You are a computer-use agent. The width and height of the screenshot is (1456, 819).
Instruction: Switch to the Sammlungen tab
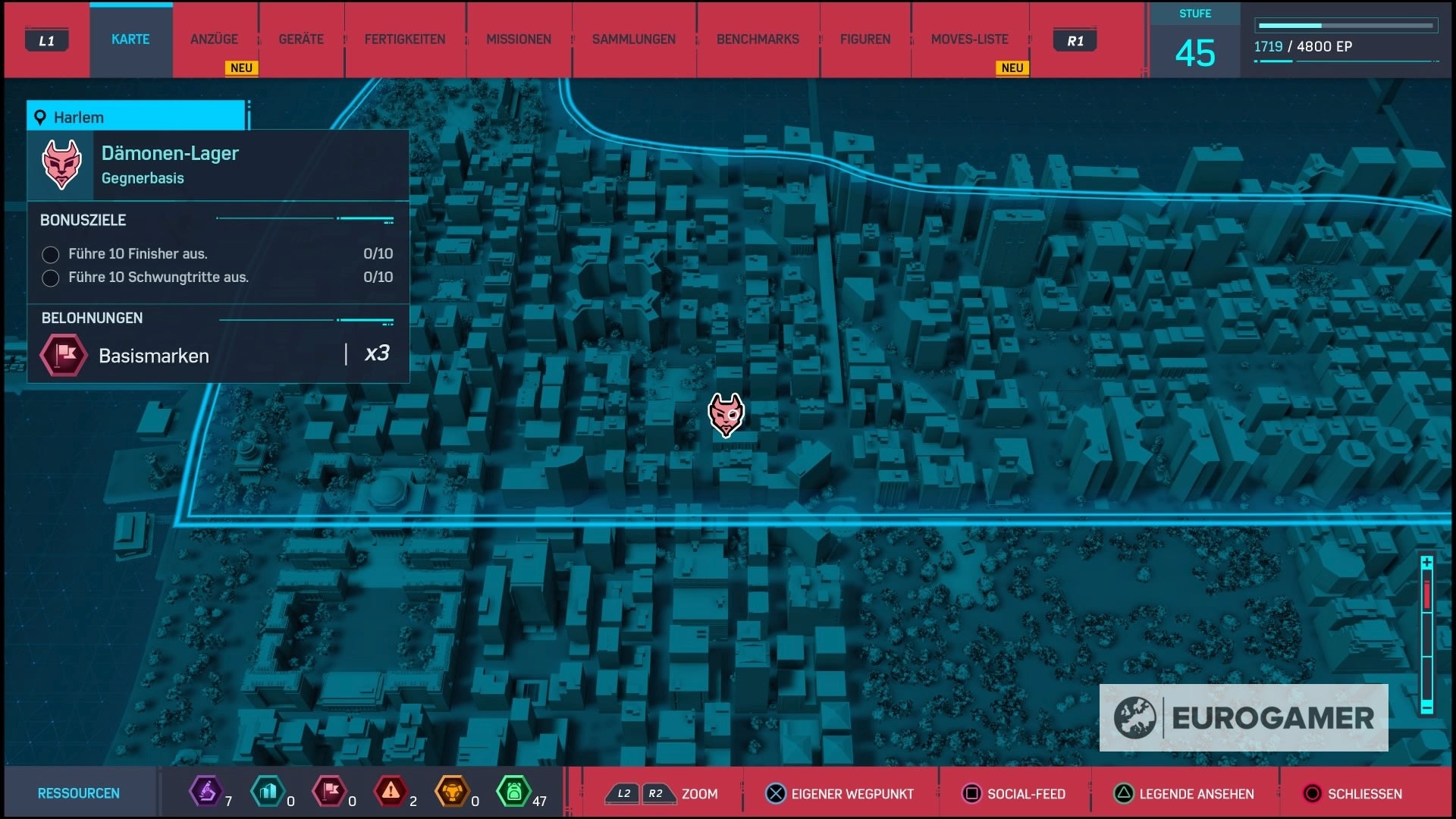634,39
